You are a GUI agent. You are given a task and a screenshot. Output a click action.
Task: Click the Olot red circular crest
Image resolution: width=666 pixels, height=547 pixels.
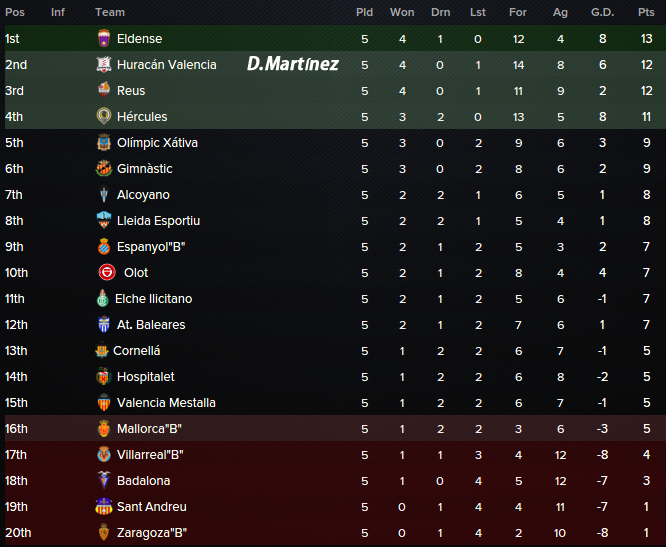point(107,272)
